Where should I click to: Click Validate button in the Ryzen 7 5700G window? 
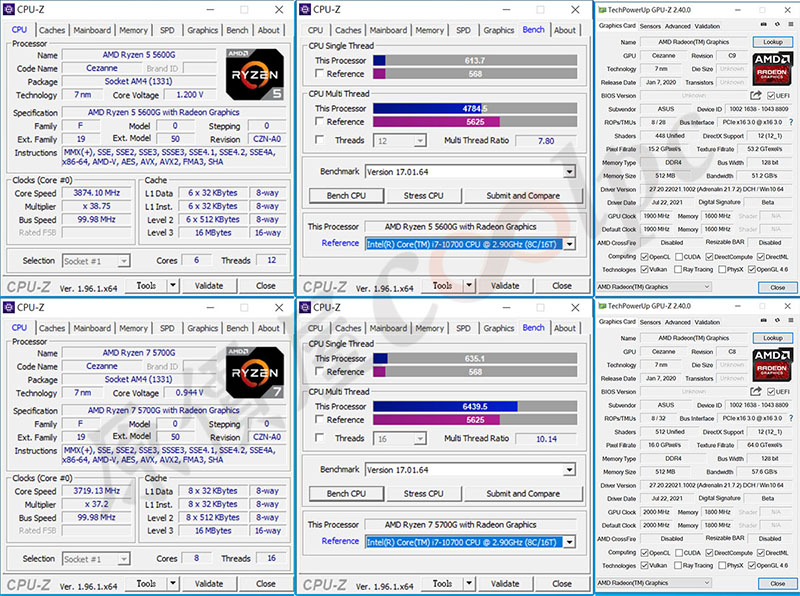(209, 584)
